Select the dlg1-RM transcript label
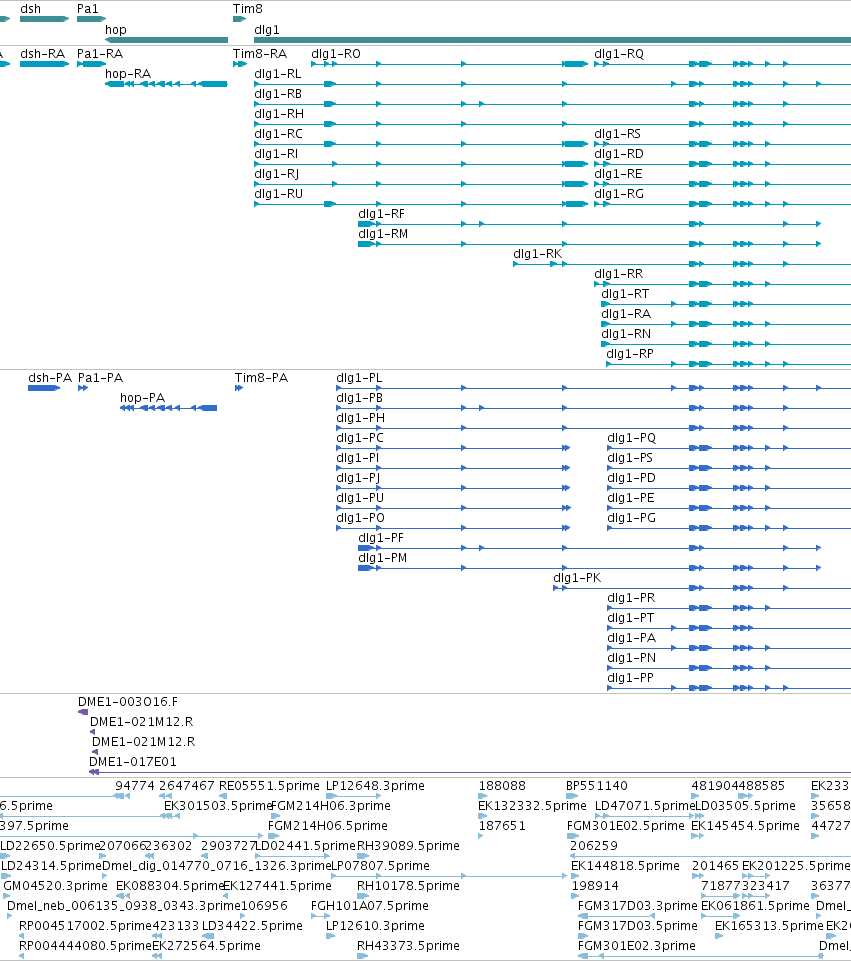Screen dimensions: 851x961 click(383, 234)
